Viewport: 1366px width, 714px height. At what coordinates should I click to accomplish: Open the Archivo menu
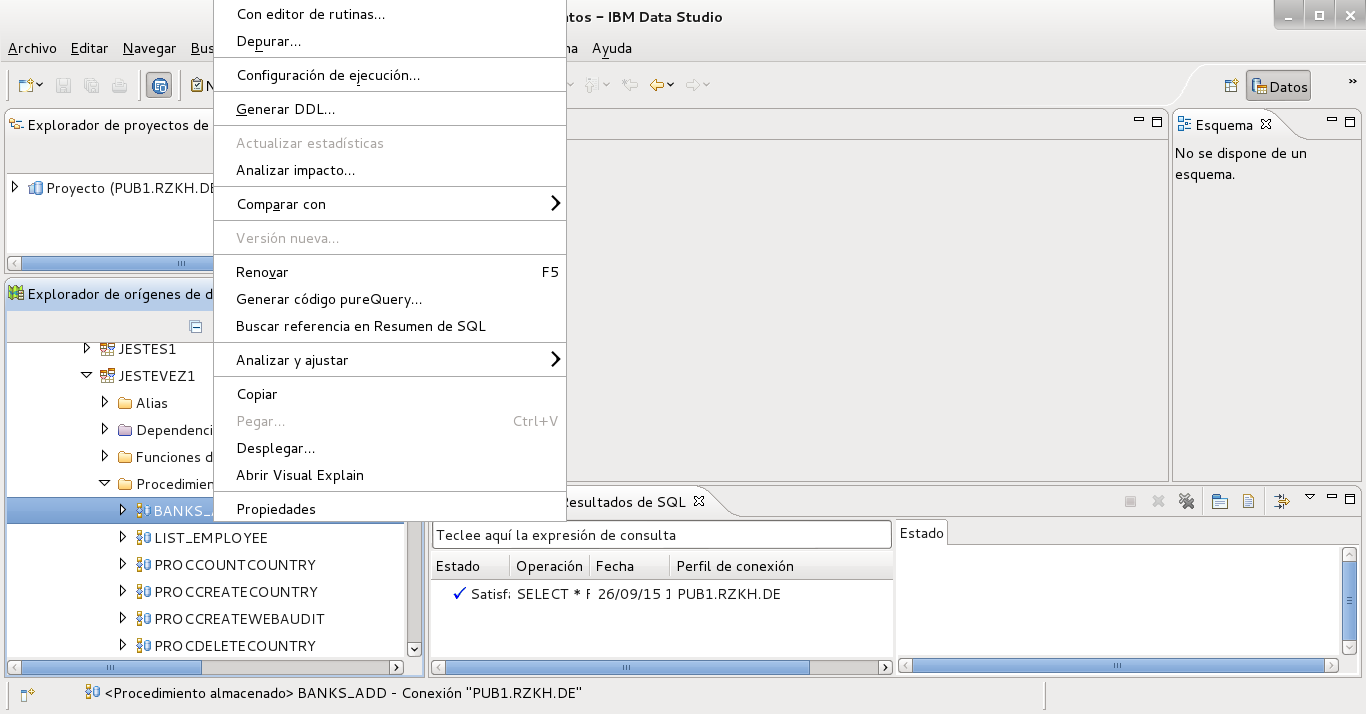point(32,48)
